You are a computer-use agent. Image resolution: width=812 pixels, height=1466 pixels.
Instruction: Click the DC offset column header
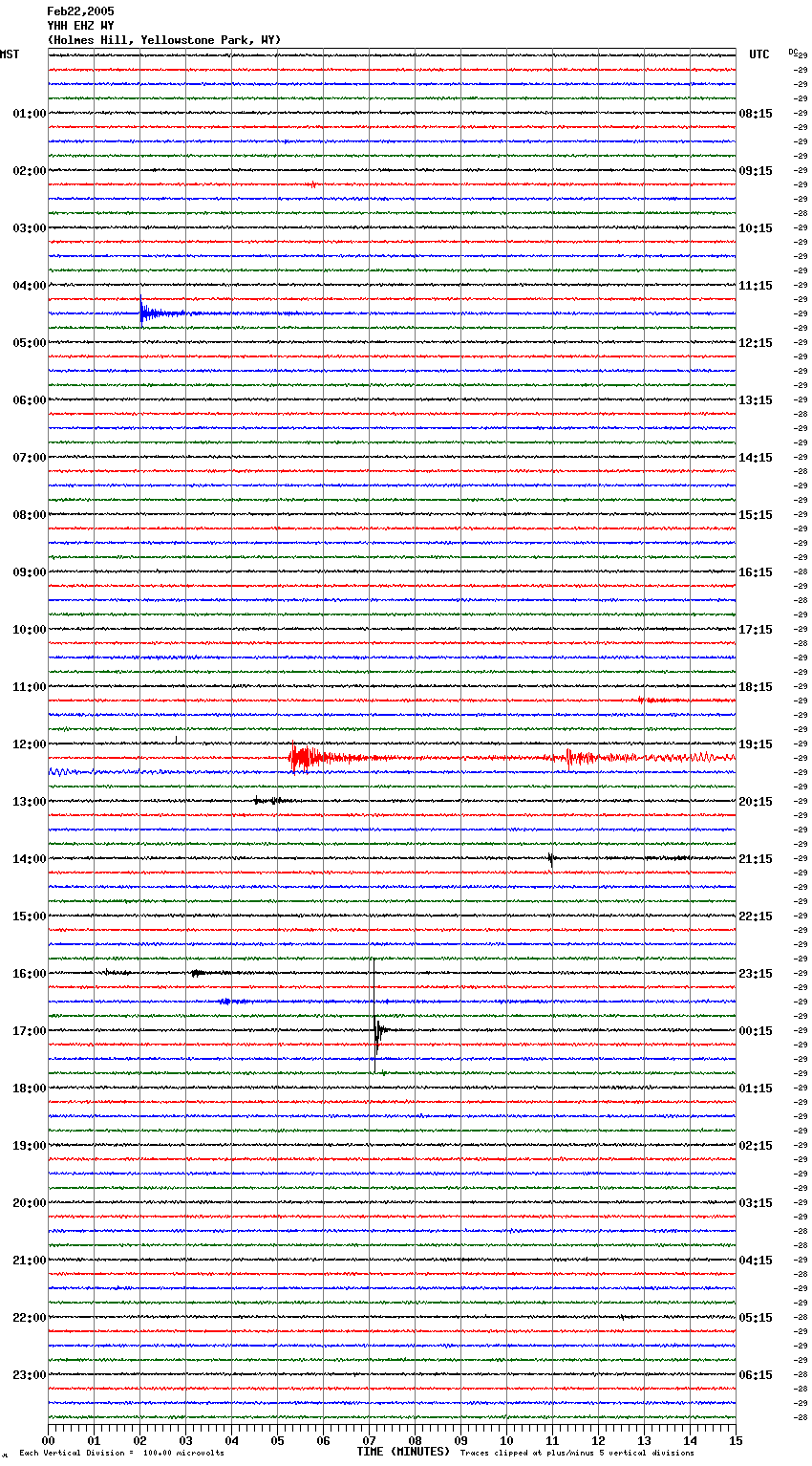794,52
